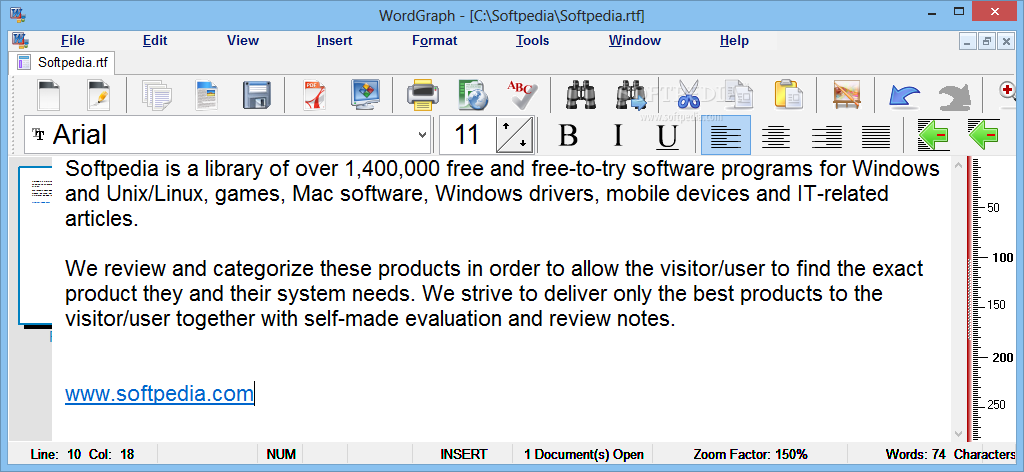Image resolution: width=1024 pixels, height=472 pixels.
Task: Click the INSERT mode status indicator
Action: (x=464, y=454)
